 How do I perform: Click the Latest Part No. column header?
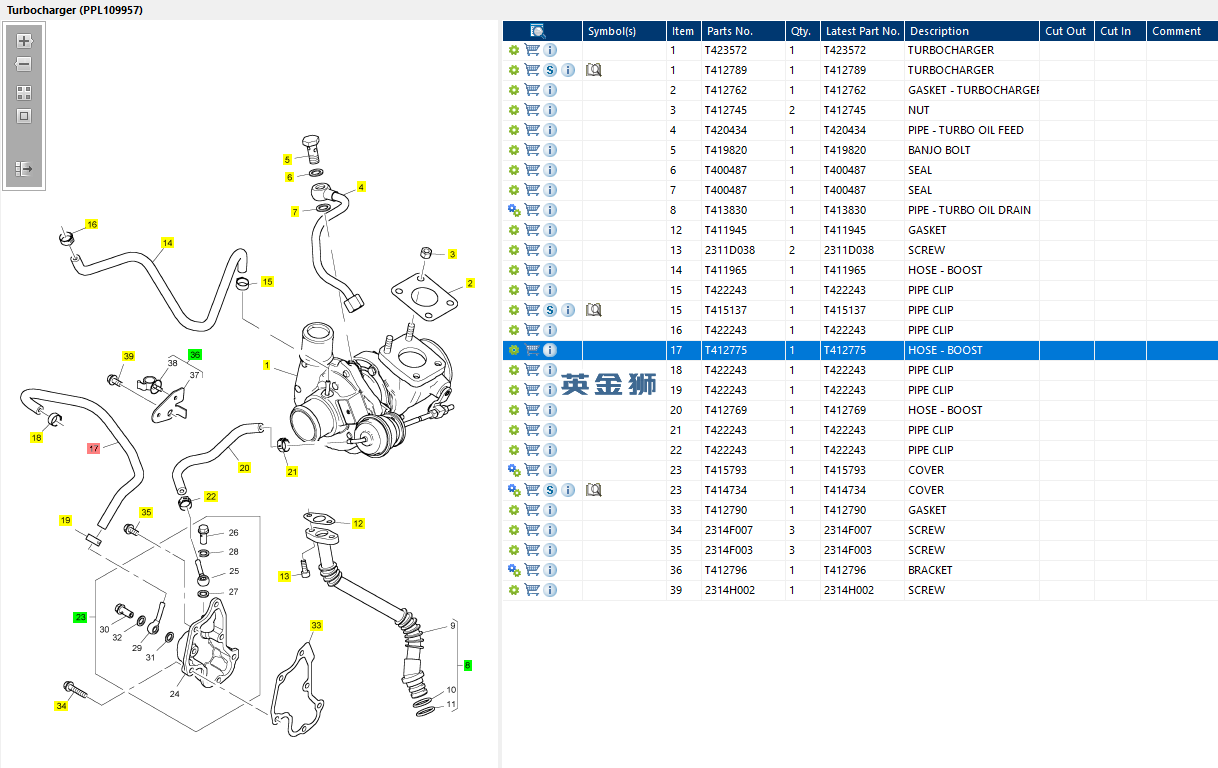863,31
